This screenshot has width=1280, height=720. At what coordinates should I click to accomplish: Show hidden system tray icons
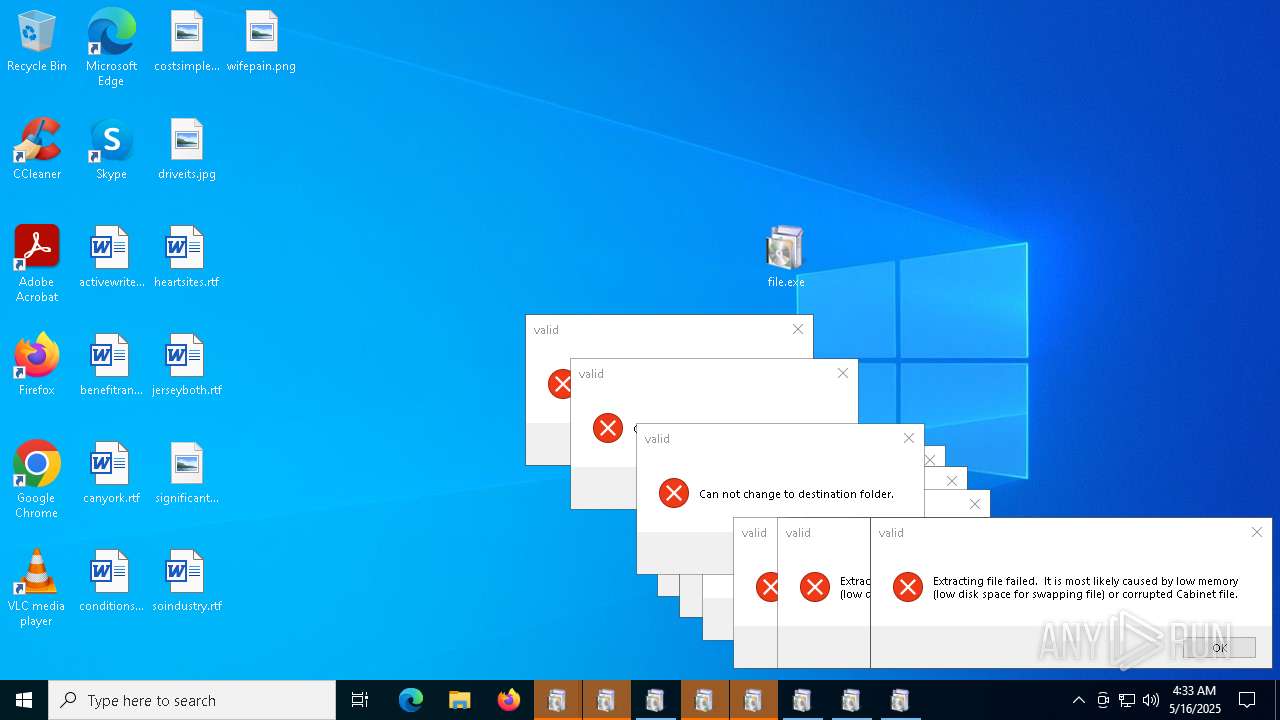(x=1078, y=700)
